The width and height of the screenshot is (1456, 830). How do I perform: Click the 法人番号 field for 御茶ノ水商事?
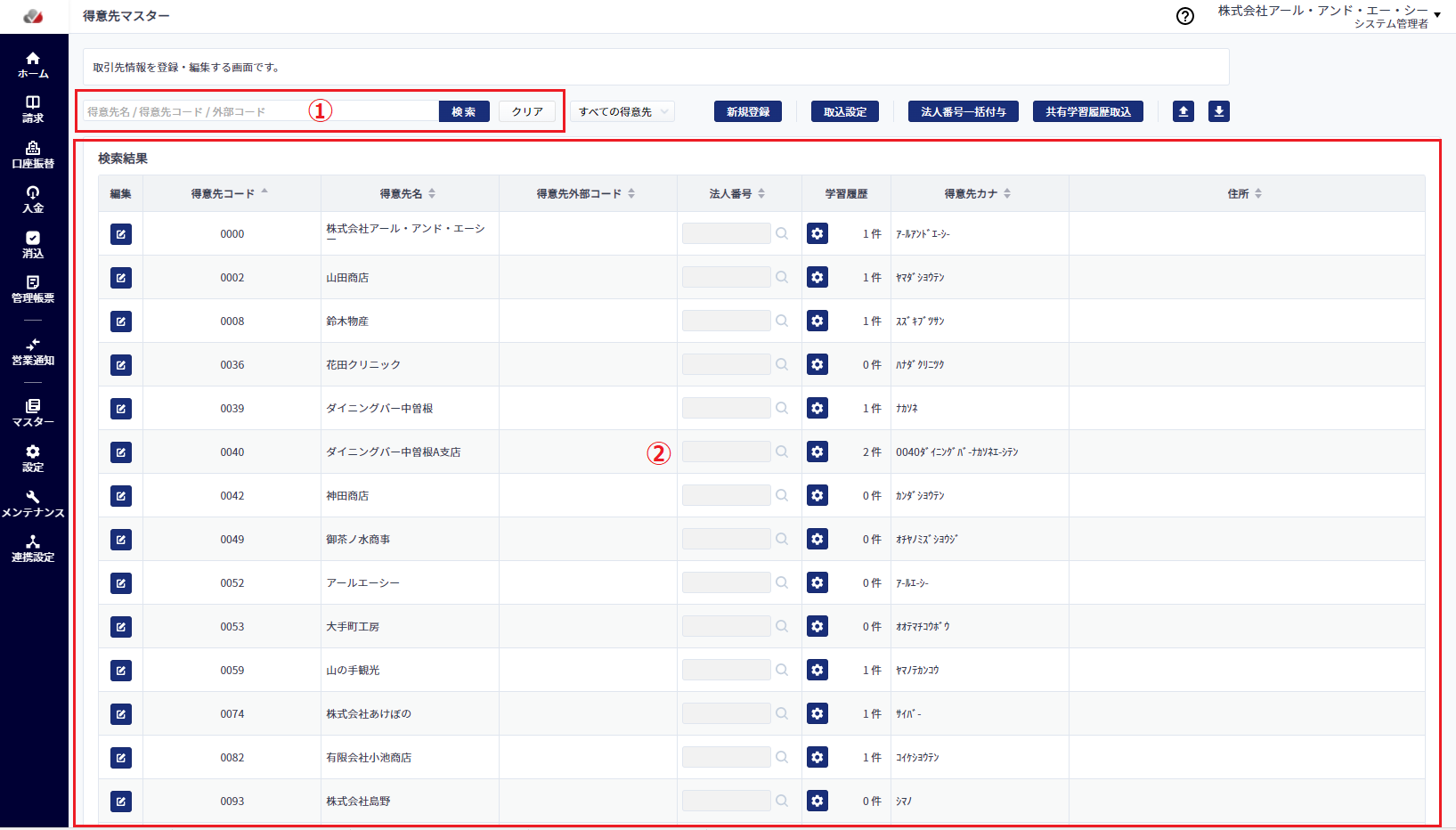click(727, 539)
